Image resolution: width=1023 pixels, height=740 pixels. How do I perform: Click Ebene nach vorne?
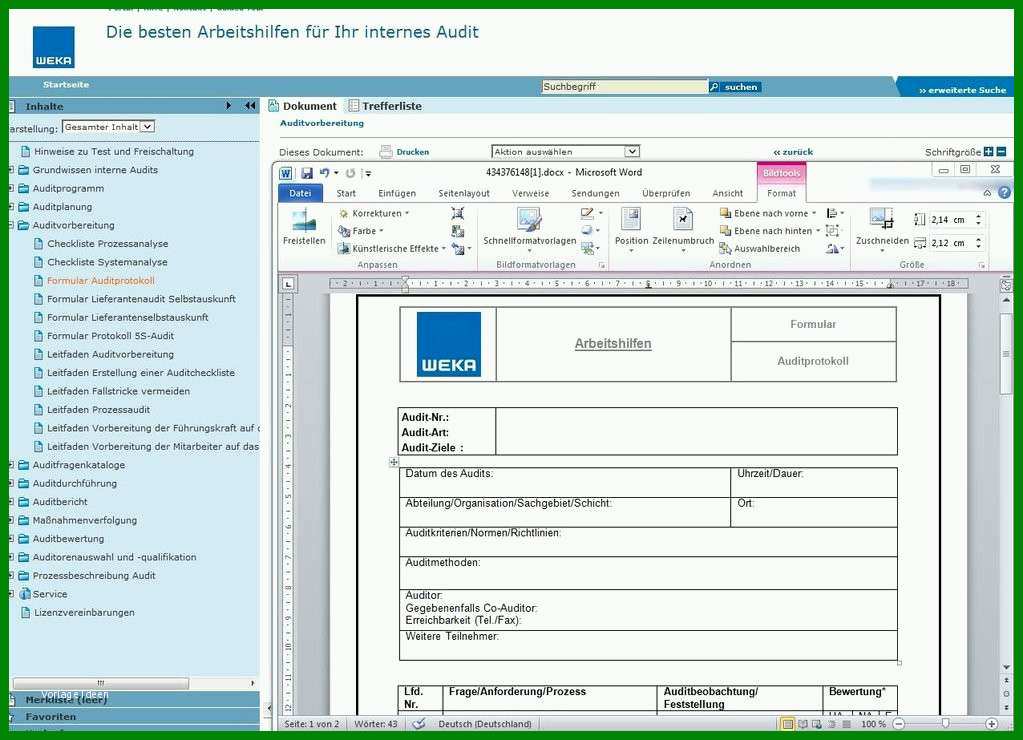coord(767,213)
